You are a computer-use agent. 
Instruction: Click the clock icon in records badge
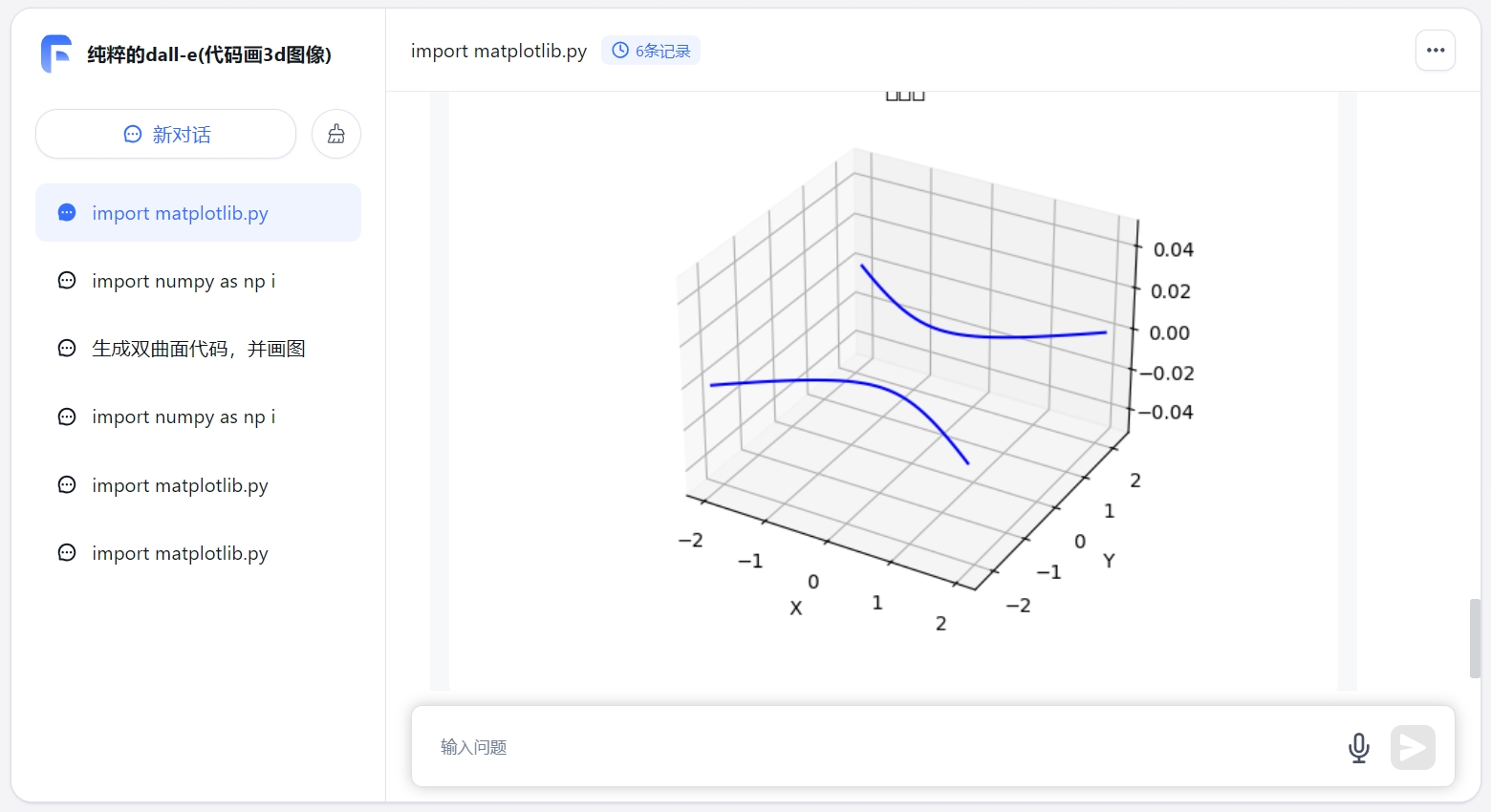pos(620,51)
